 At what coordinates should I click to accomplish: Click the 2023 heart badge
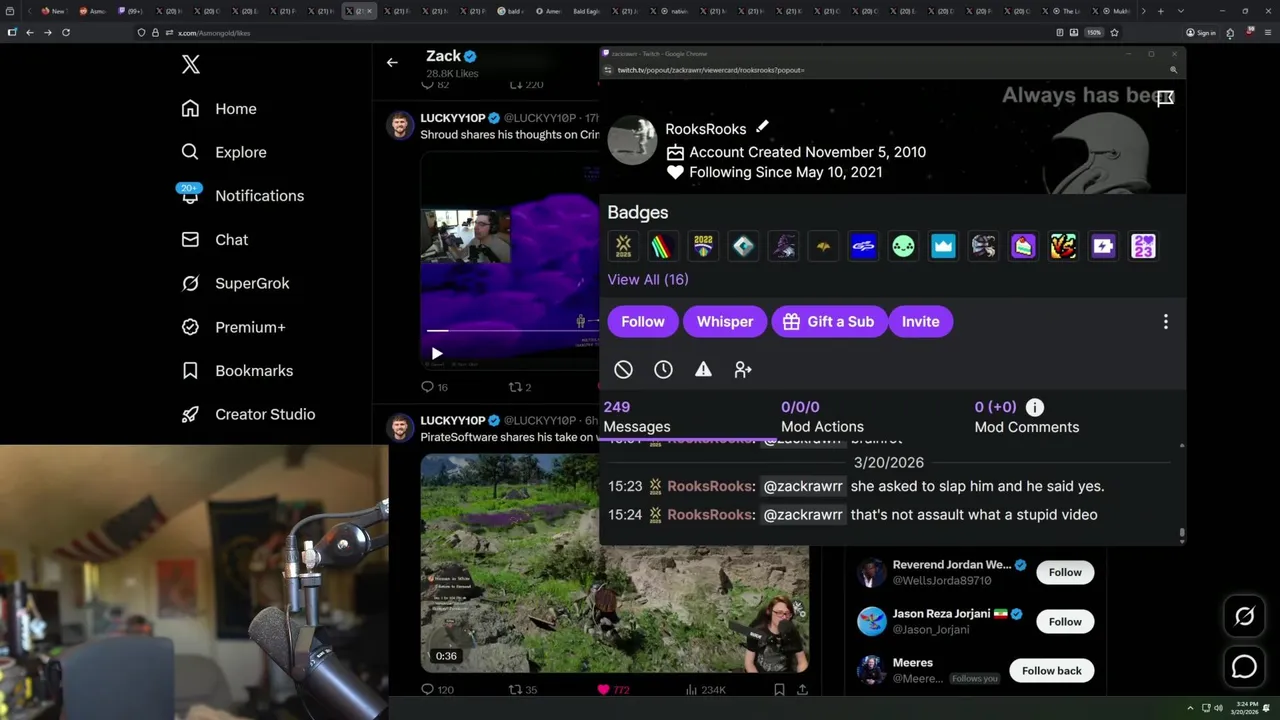point(1144,246)
